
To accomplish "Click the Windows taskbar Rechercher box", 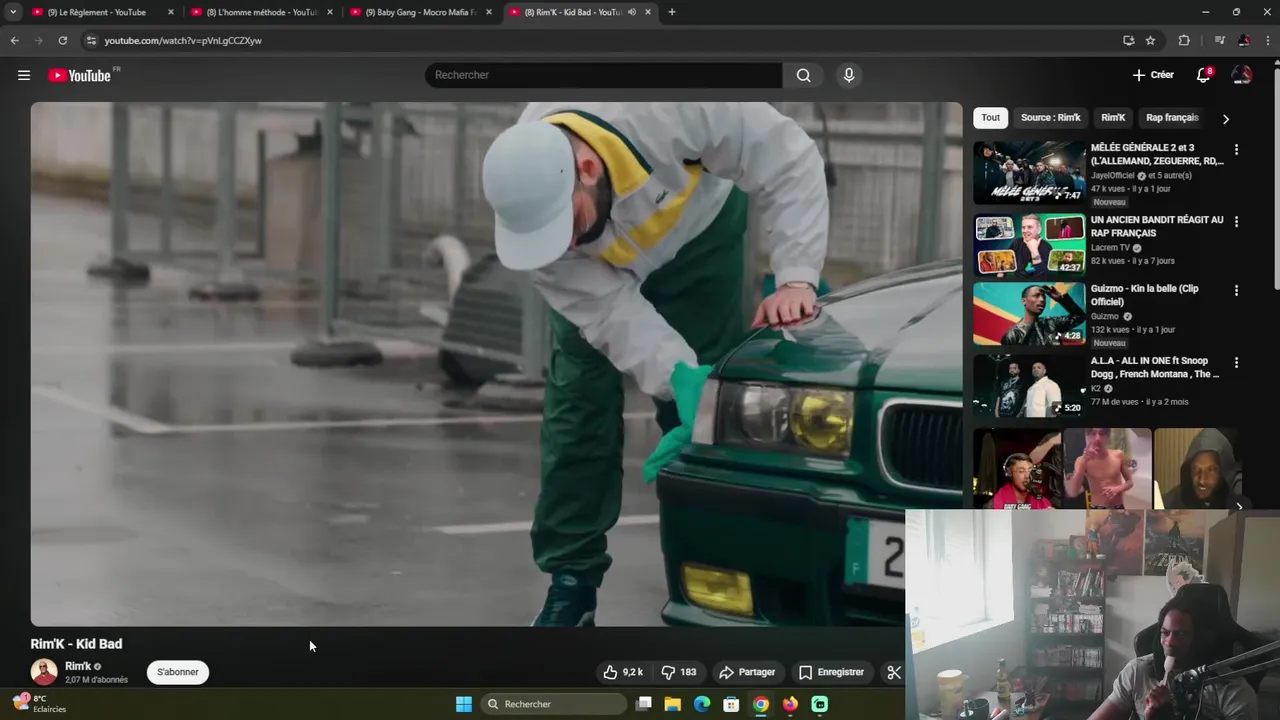I will pyautogui.click(x=554, y=704).
